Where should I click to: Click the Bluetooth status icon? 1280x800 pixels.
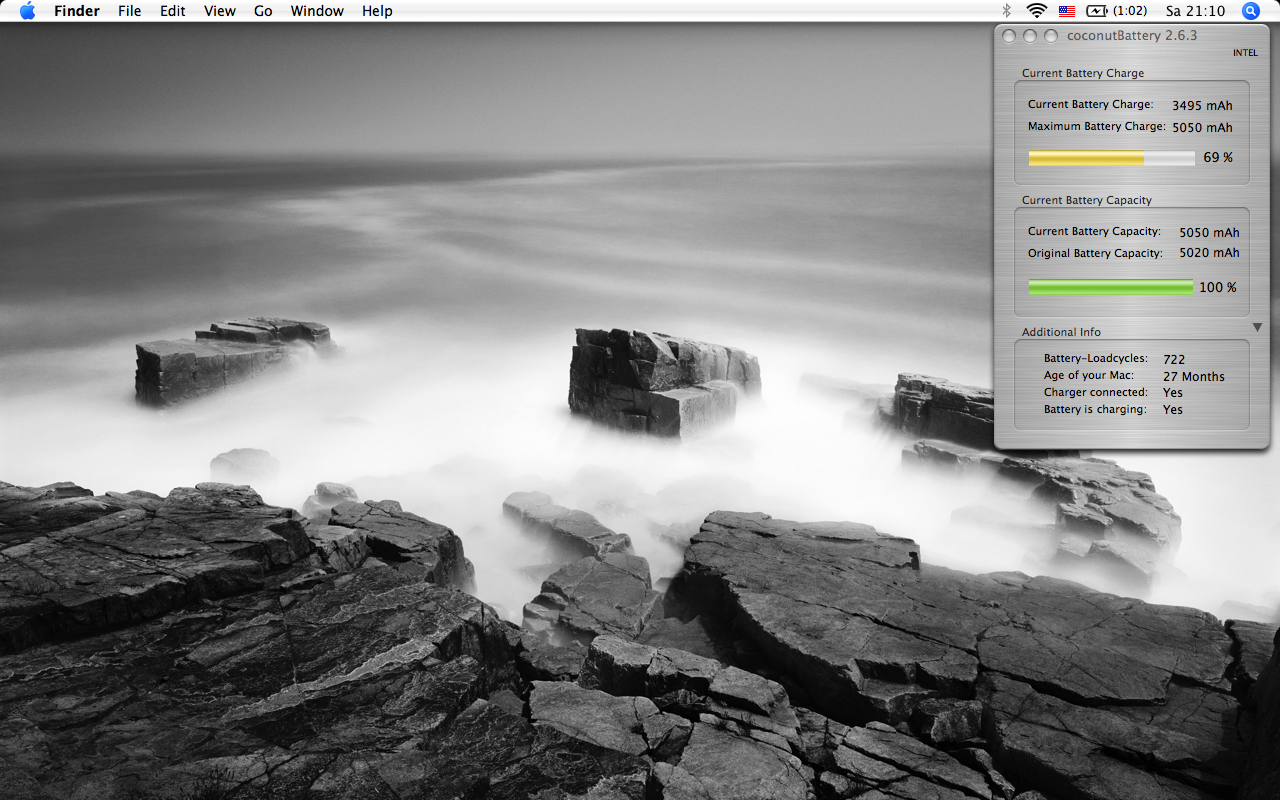[x=1007, y=11]
